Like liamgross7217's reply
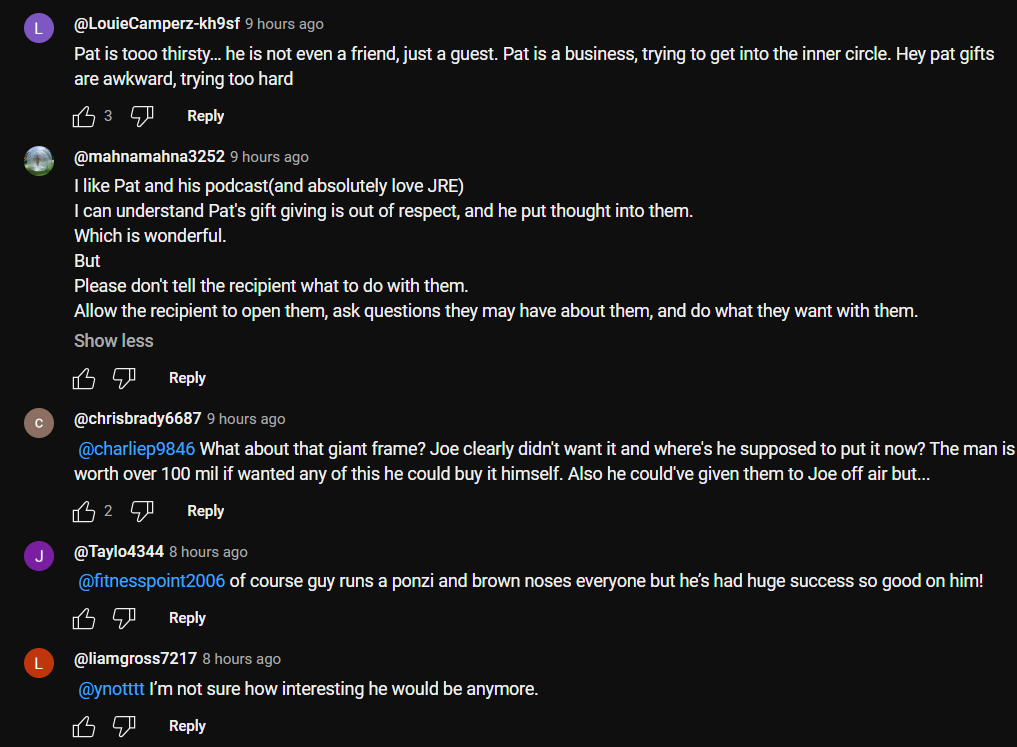 [x=84, y=727]
